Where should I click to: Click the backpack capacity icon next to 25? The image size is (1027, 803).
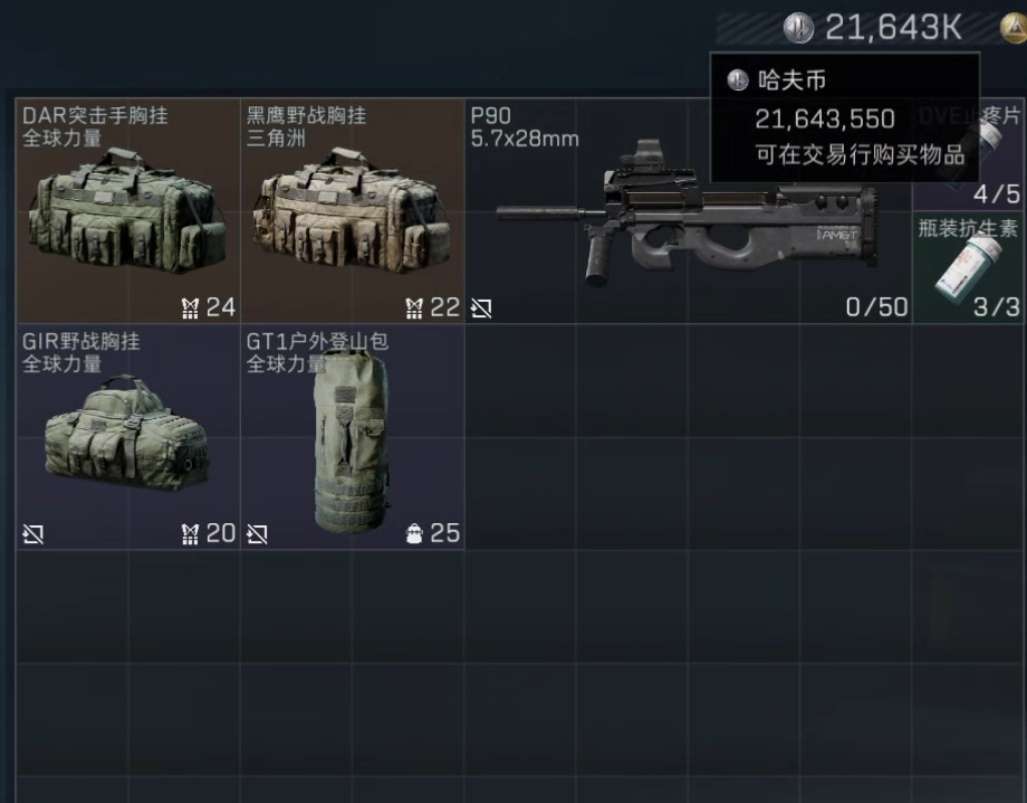point(415,534)
